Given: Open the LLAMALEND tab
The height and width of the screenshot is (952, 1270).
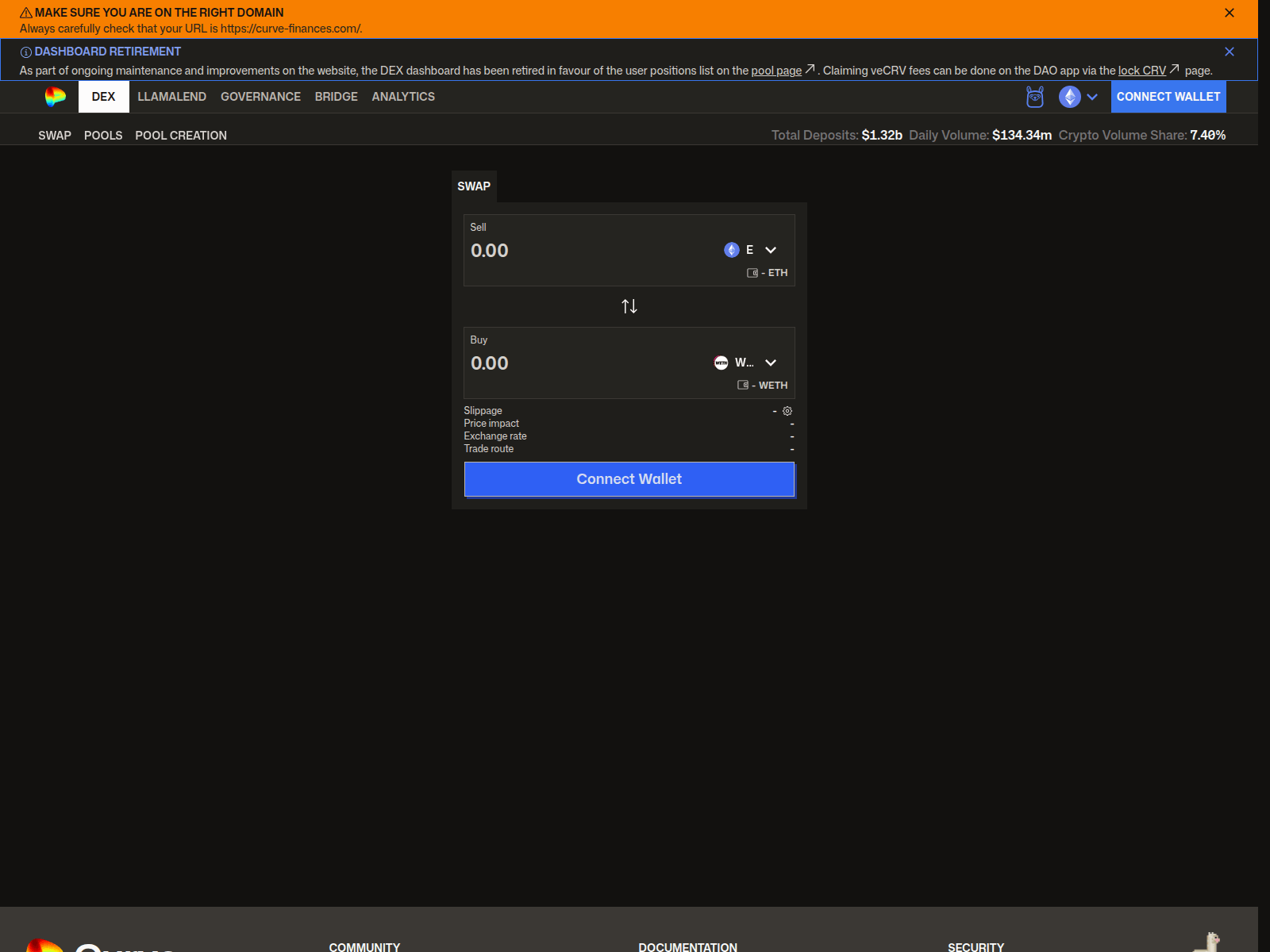Looking at the screenshot, I should [171, 97].
